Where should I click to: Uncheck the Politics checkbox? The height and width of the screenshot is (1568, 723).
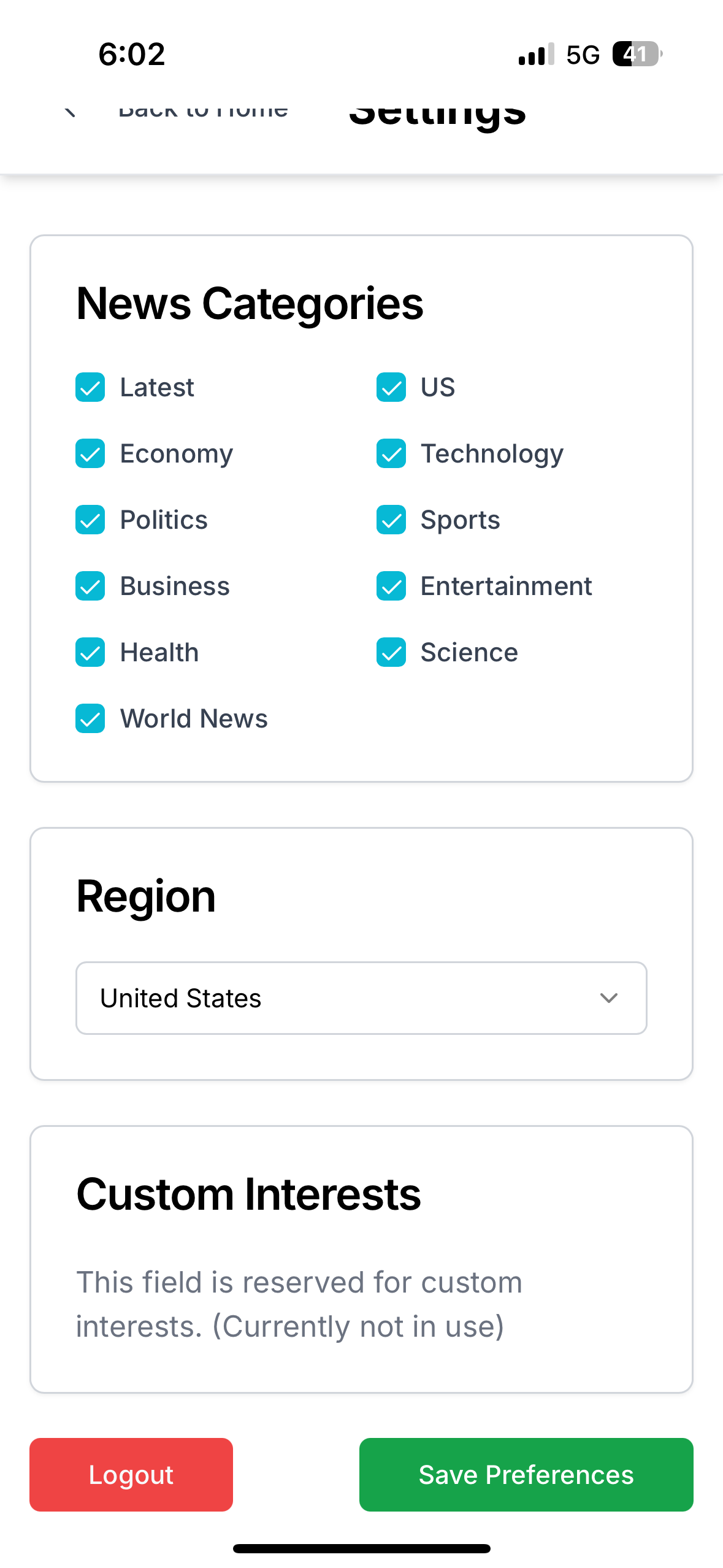[90, 520]
